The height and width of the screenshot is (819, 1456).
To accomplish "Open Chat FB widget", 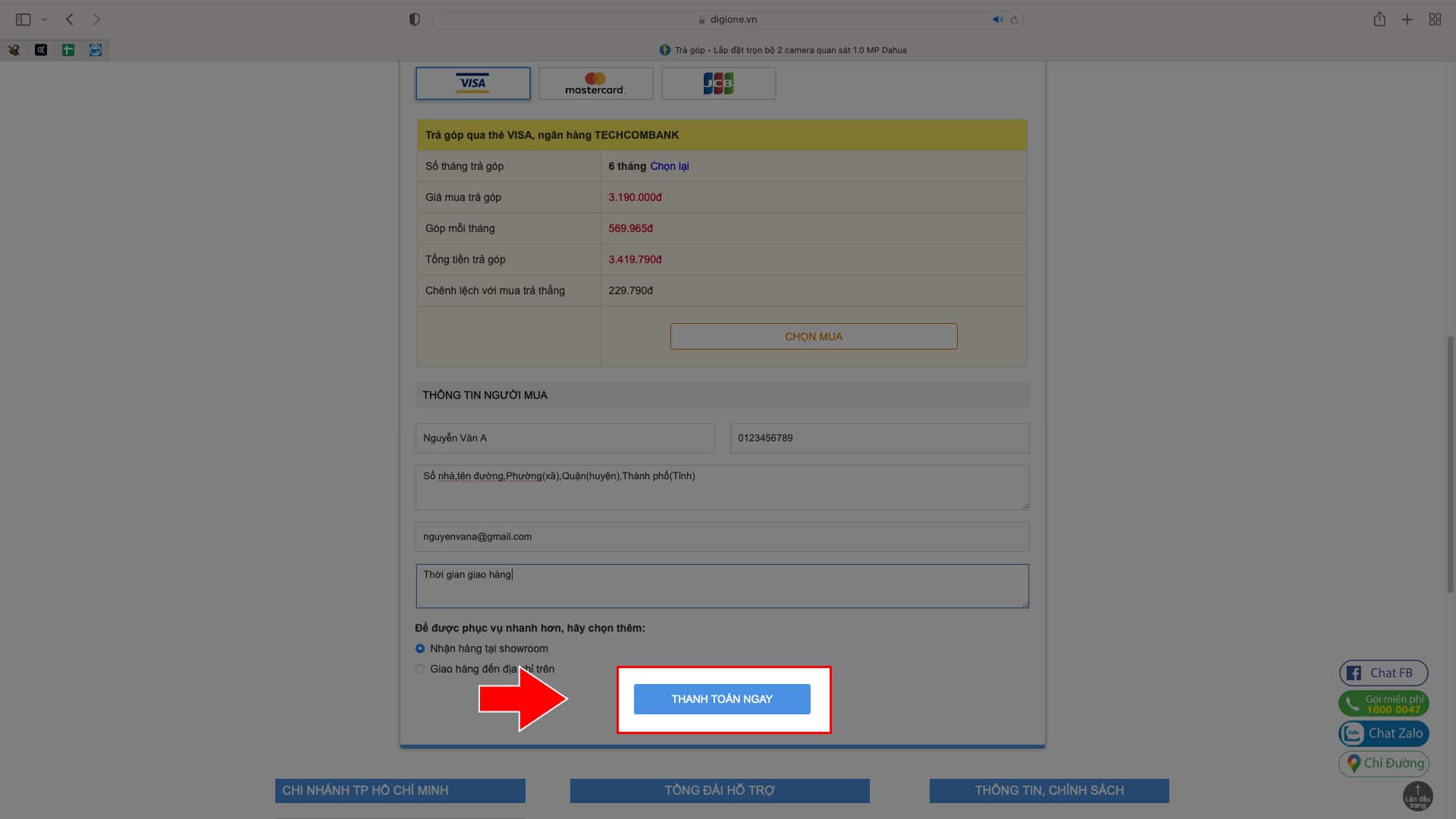I will tap(1383, 673).
